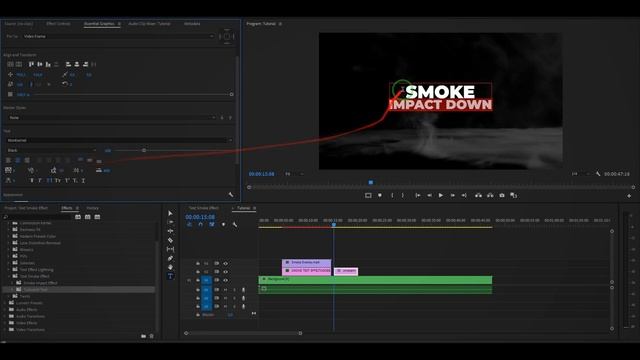Screen dimensions: 640x360
Task: Toggle All Caps text style
Action: 49,180
